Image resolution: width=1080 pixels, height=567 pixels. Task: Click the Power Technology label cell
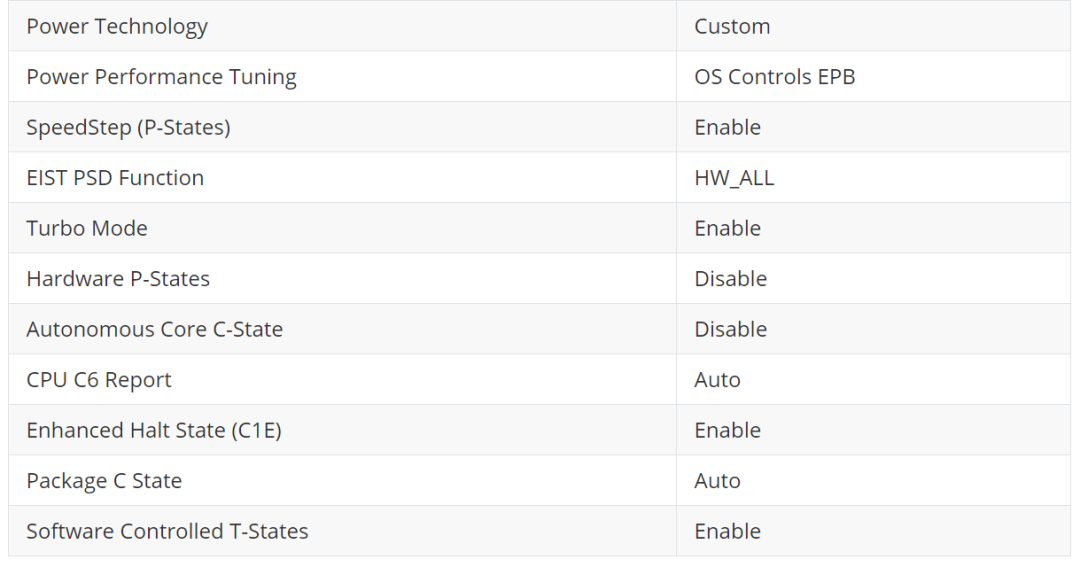pyautogui.click(x=117, y=27)
